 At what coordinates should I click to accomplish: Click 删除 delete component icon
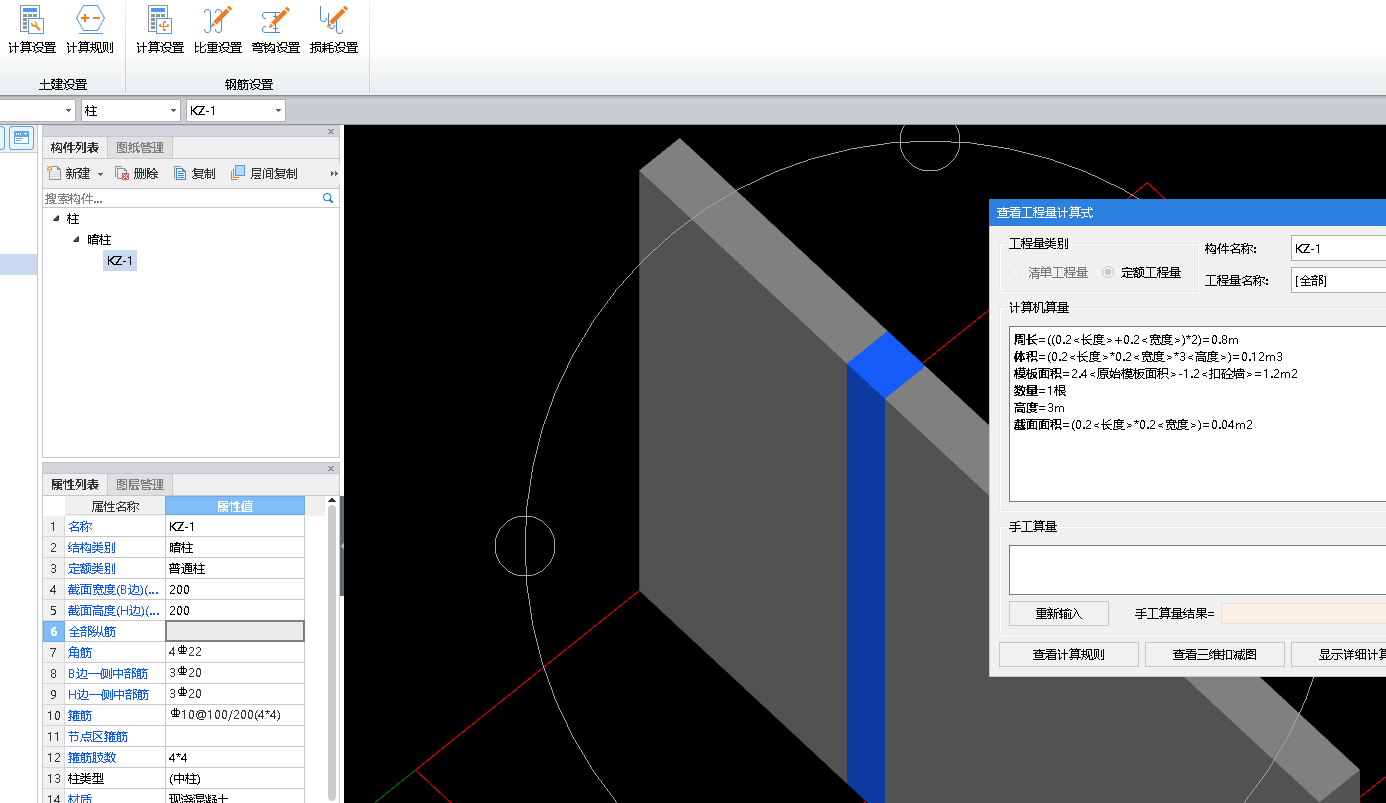[x=122, y=173]
